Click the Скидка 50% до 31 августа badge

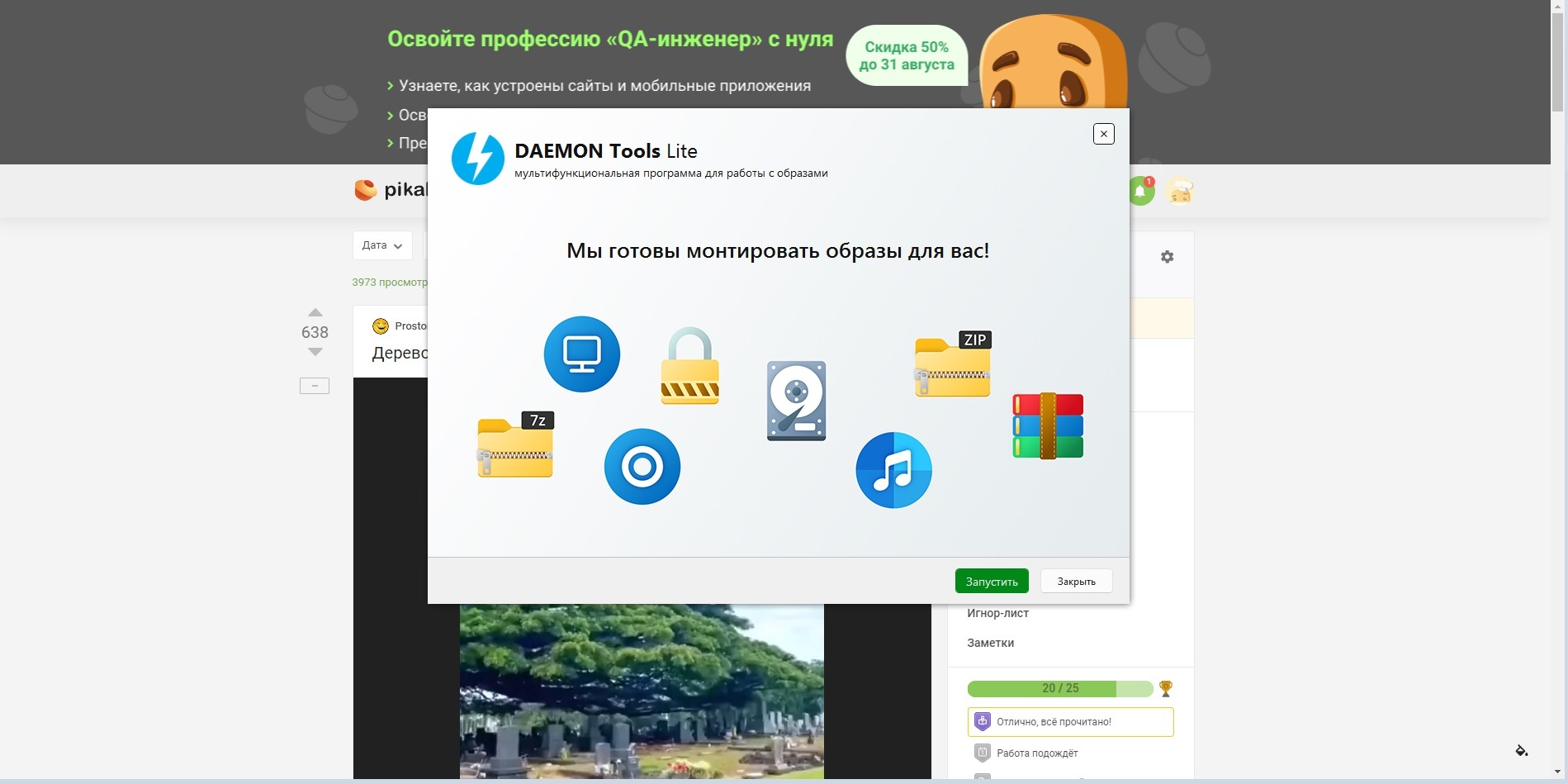(907, 56)
